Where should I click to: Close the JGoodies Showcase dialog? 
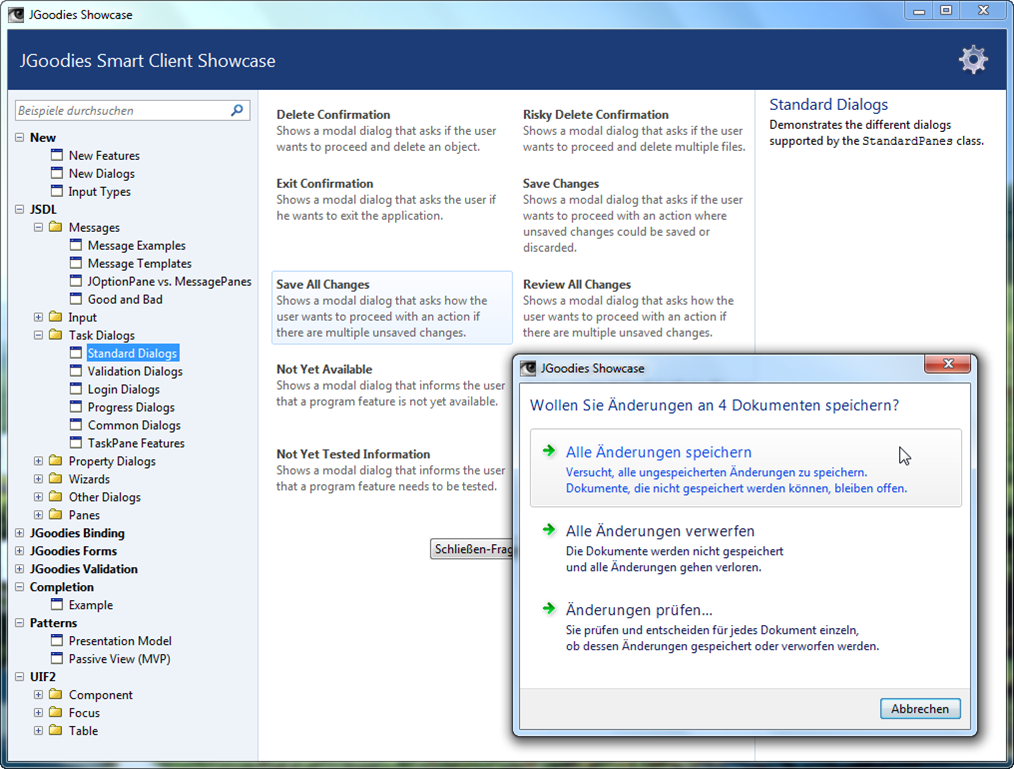(x=948, y=363)
